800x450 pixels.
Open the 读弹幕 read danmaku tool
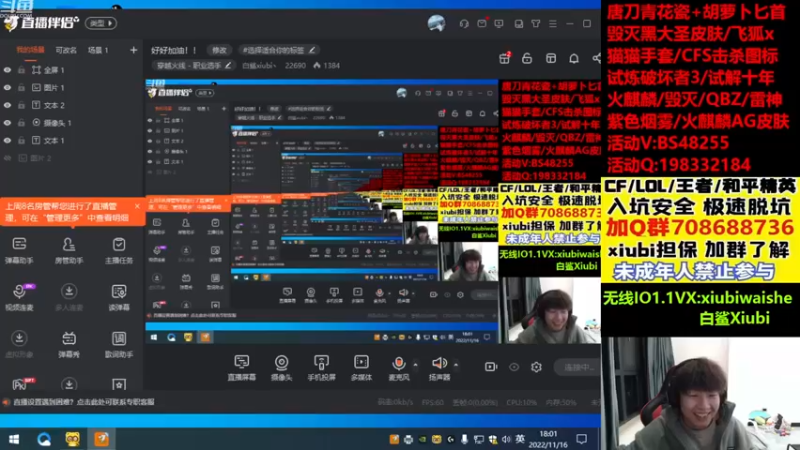(119, 296)
